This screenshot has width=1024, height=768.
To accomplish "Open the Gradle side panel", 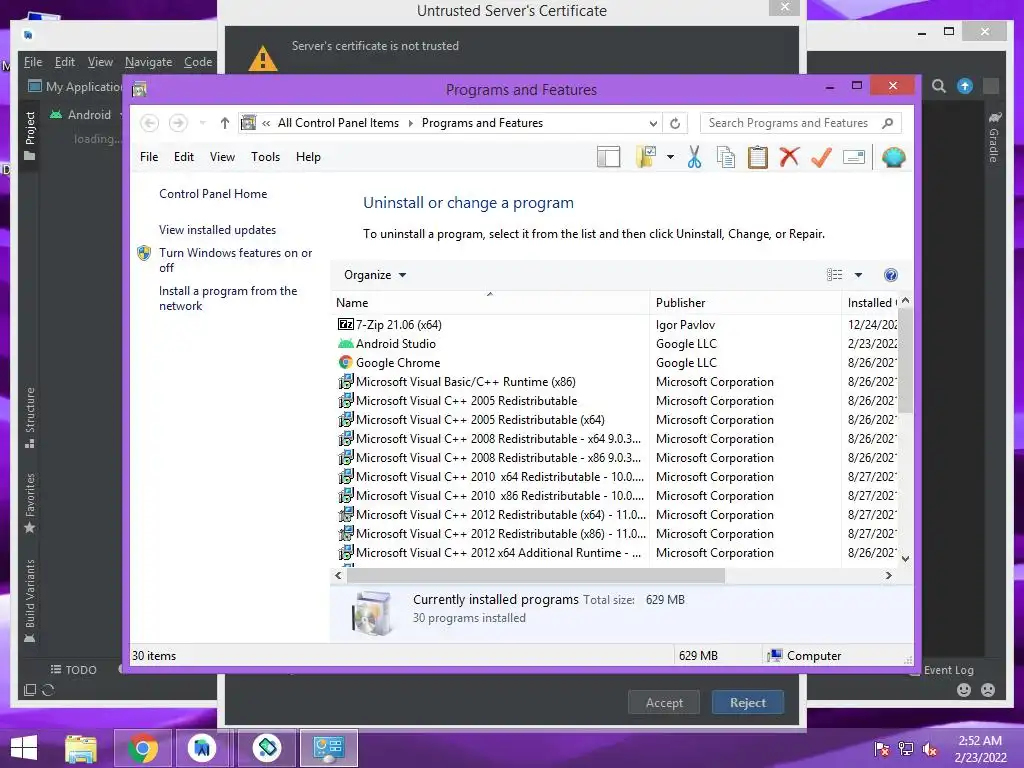I will click(993, 137).
